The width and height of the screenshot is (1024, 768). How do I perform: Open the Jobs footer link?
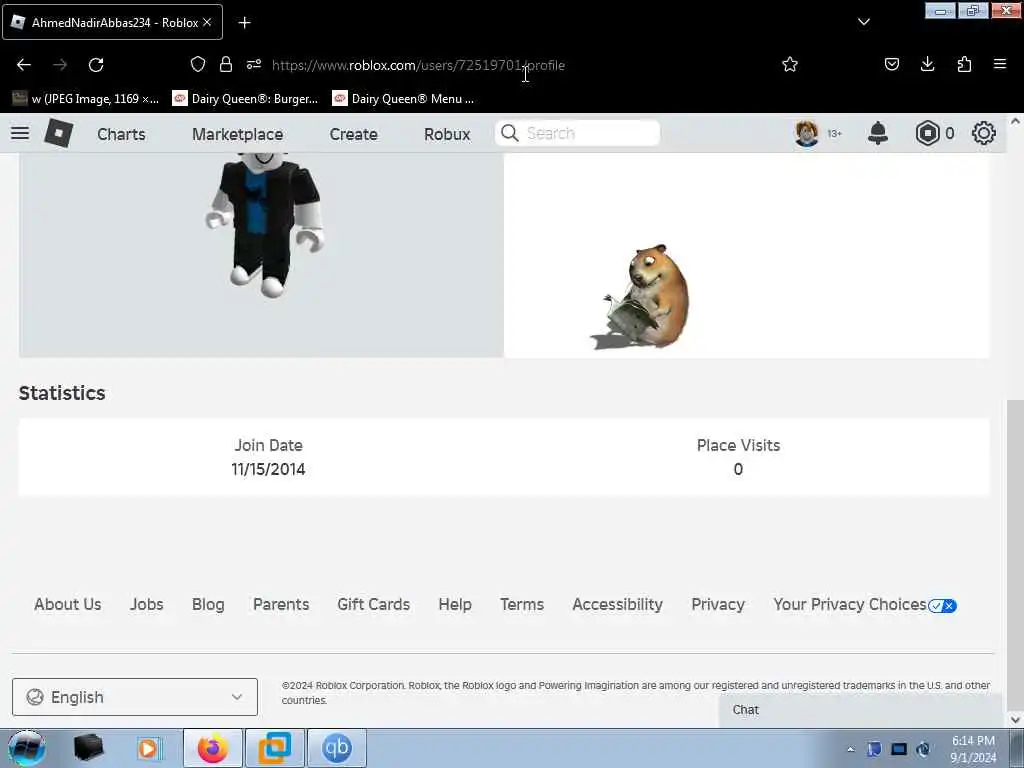point(147,605)
